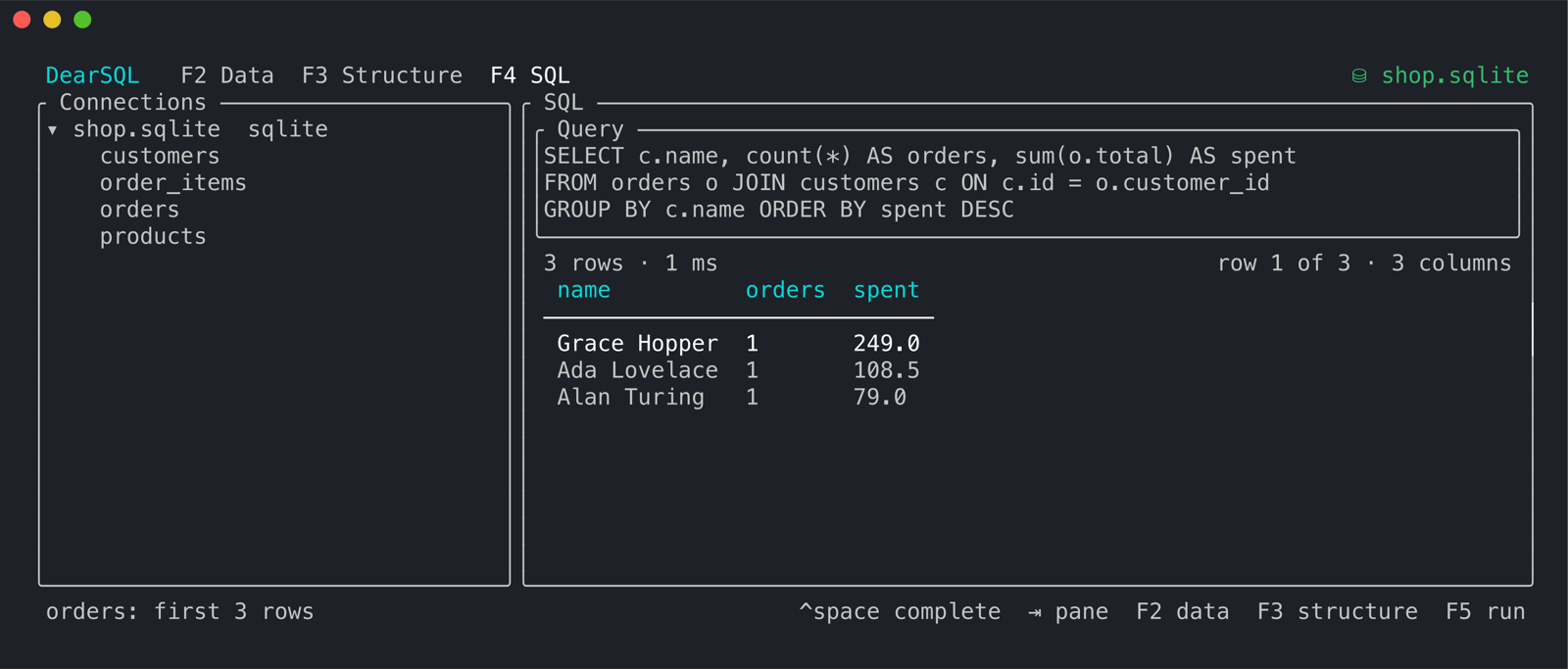
Task: Click the green window zoom button
Action: pos(82,20)
